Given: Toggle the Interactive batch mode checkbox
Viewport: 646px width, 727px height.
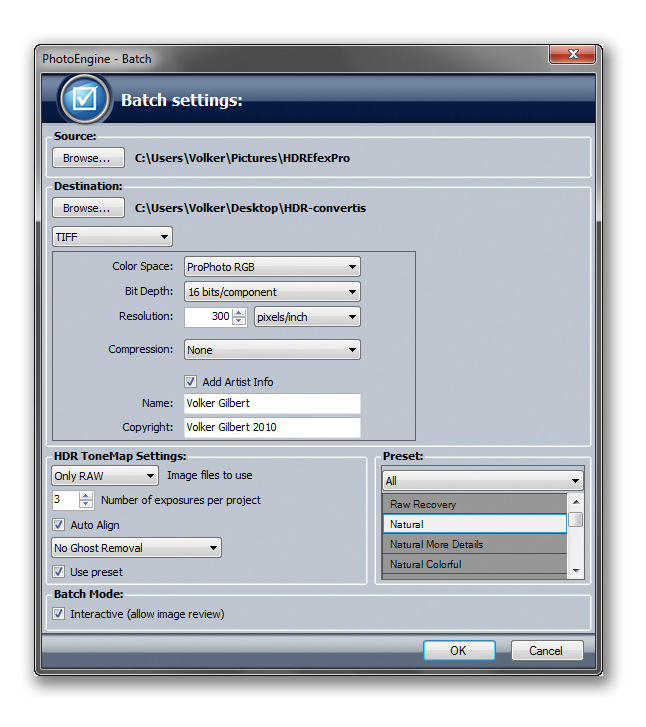Looking at the screenshot, I should click(x=58, y=614).
